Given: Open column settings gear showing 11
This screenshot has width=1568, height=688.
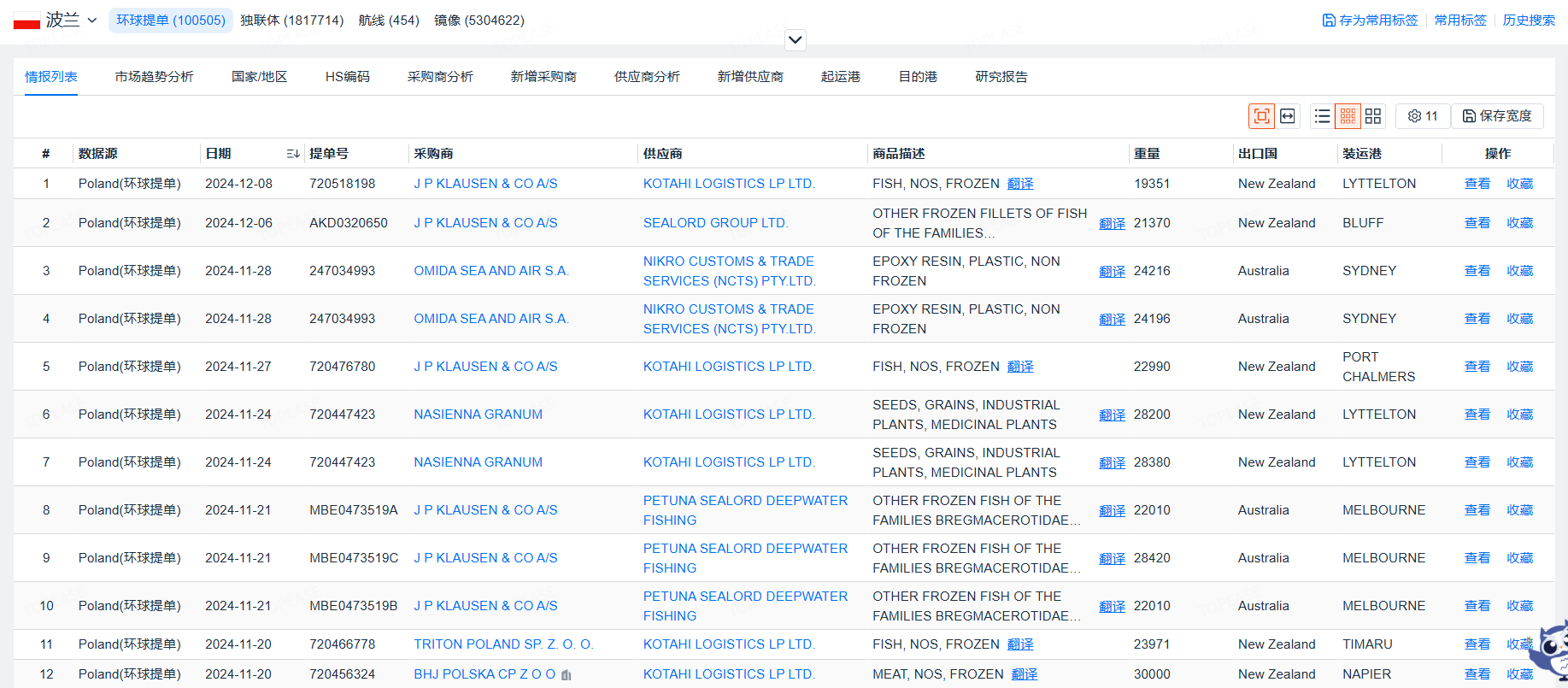Looking at the screenshot, I should [x=1423, y=116].
